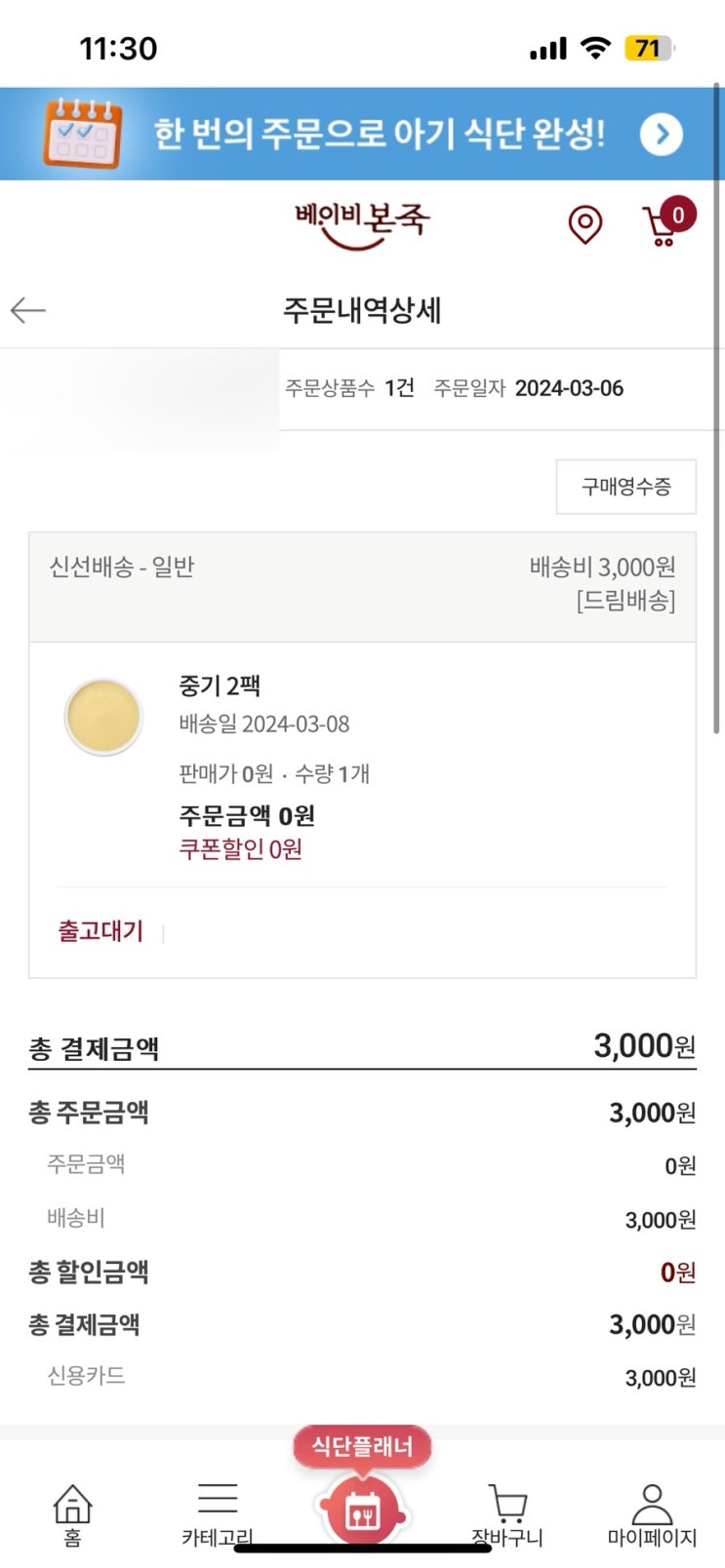Open the 마이페이지 tab

pos(652,1514)
